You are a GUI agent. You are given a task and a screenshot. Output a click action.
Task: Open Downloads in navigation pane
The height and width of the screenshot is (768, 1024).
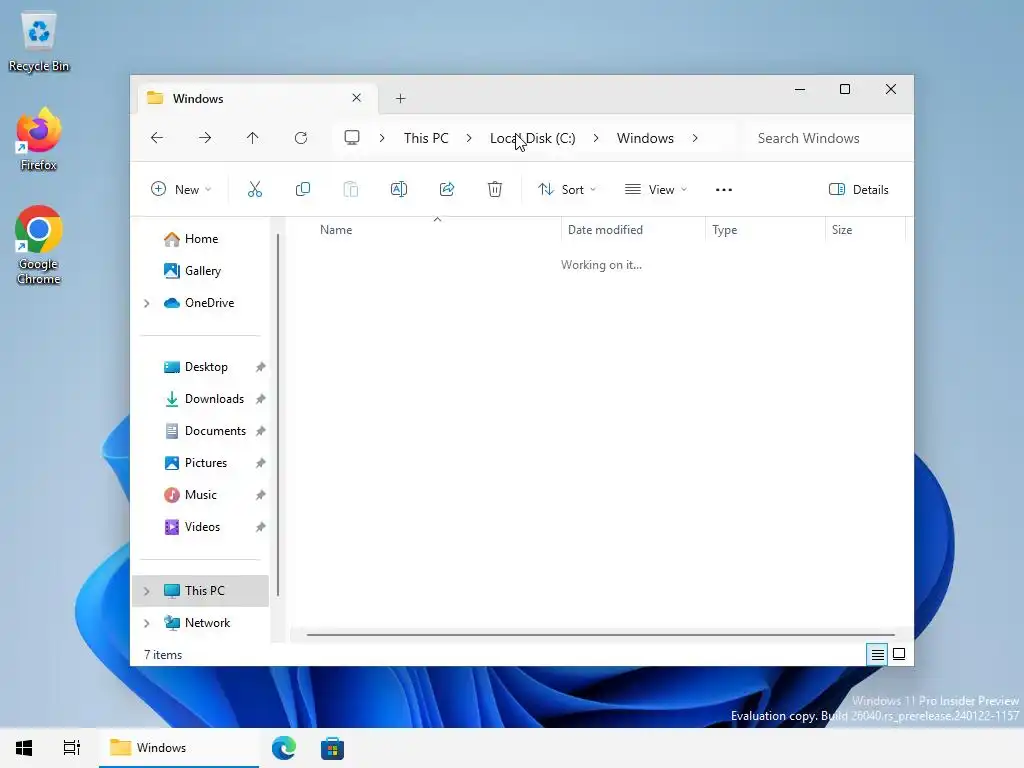[x=214, y=399]
